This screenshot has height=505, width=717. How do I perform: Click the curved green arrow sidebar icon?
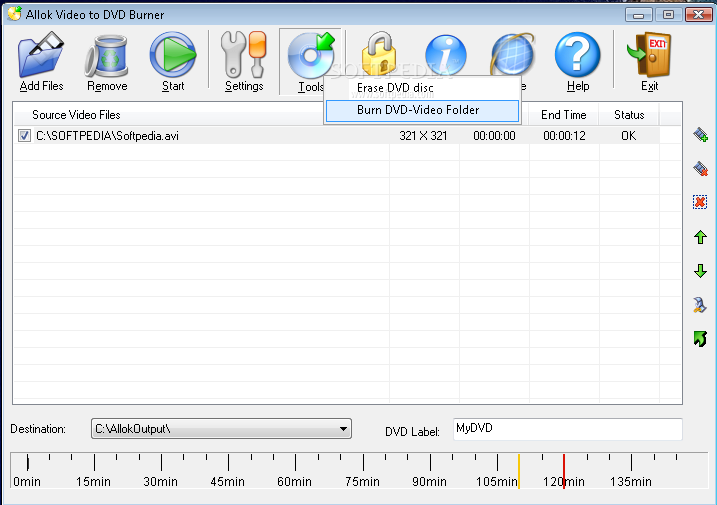click(x=700, y=338)
